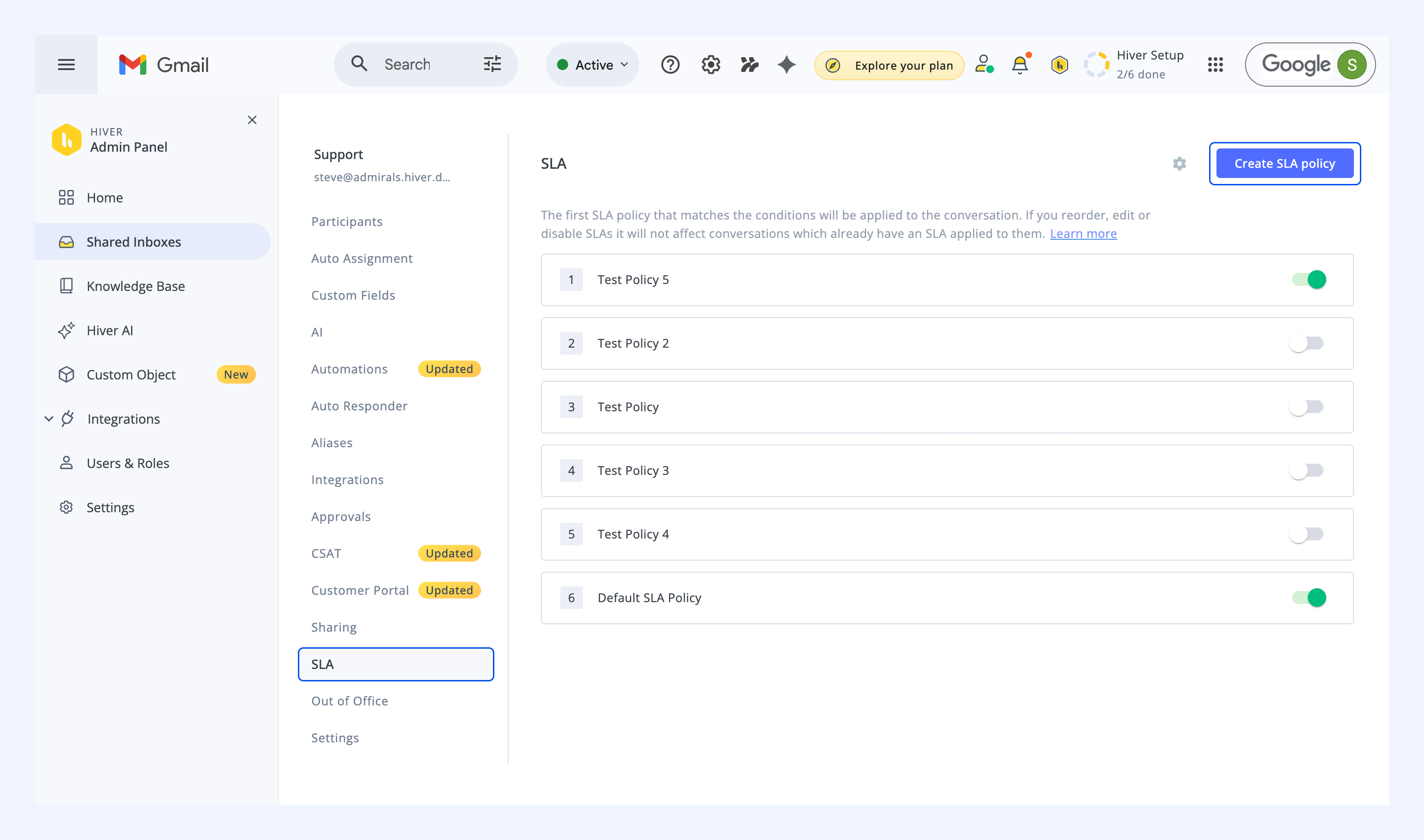The image size is (1424, 840).
Task: Open Automations section
Action: pyautogui.click(x=350, y=369)
